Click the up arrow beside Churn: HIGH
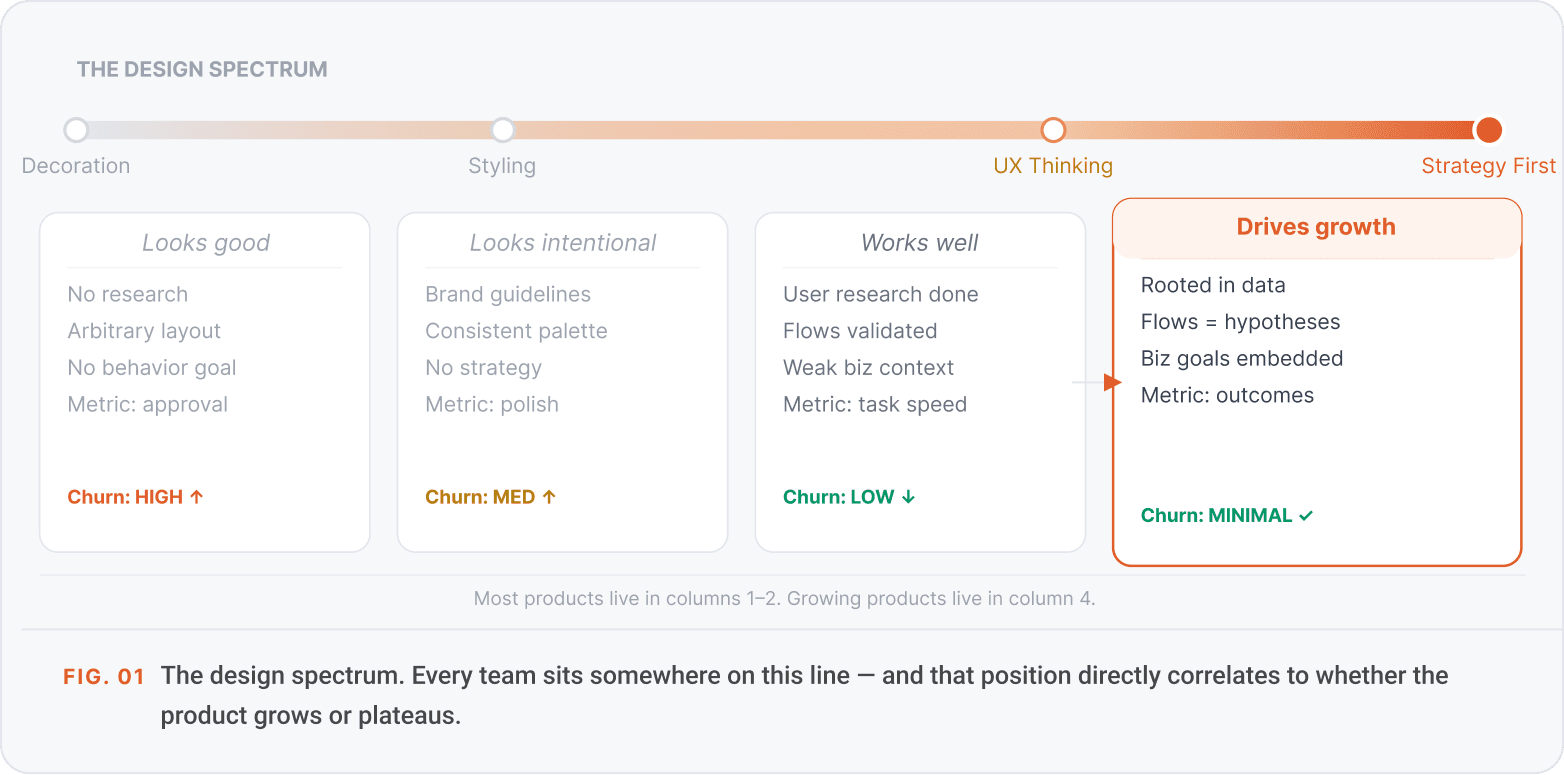 tap(197, 497)
